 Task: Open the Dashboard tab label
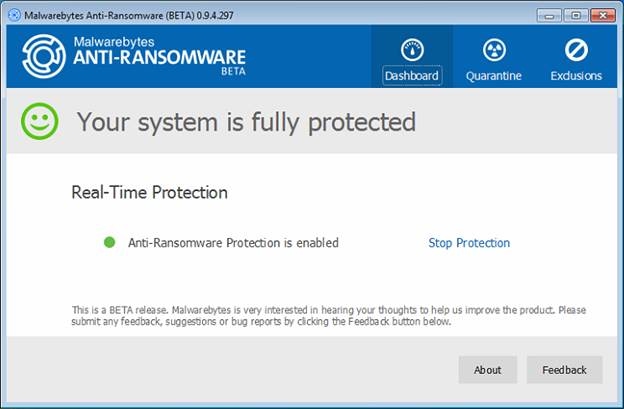411,76
